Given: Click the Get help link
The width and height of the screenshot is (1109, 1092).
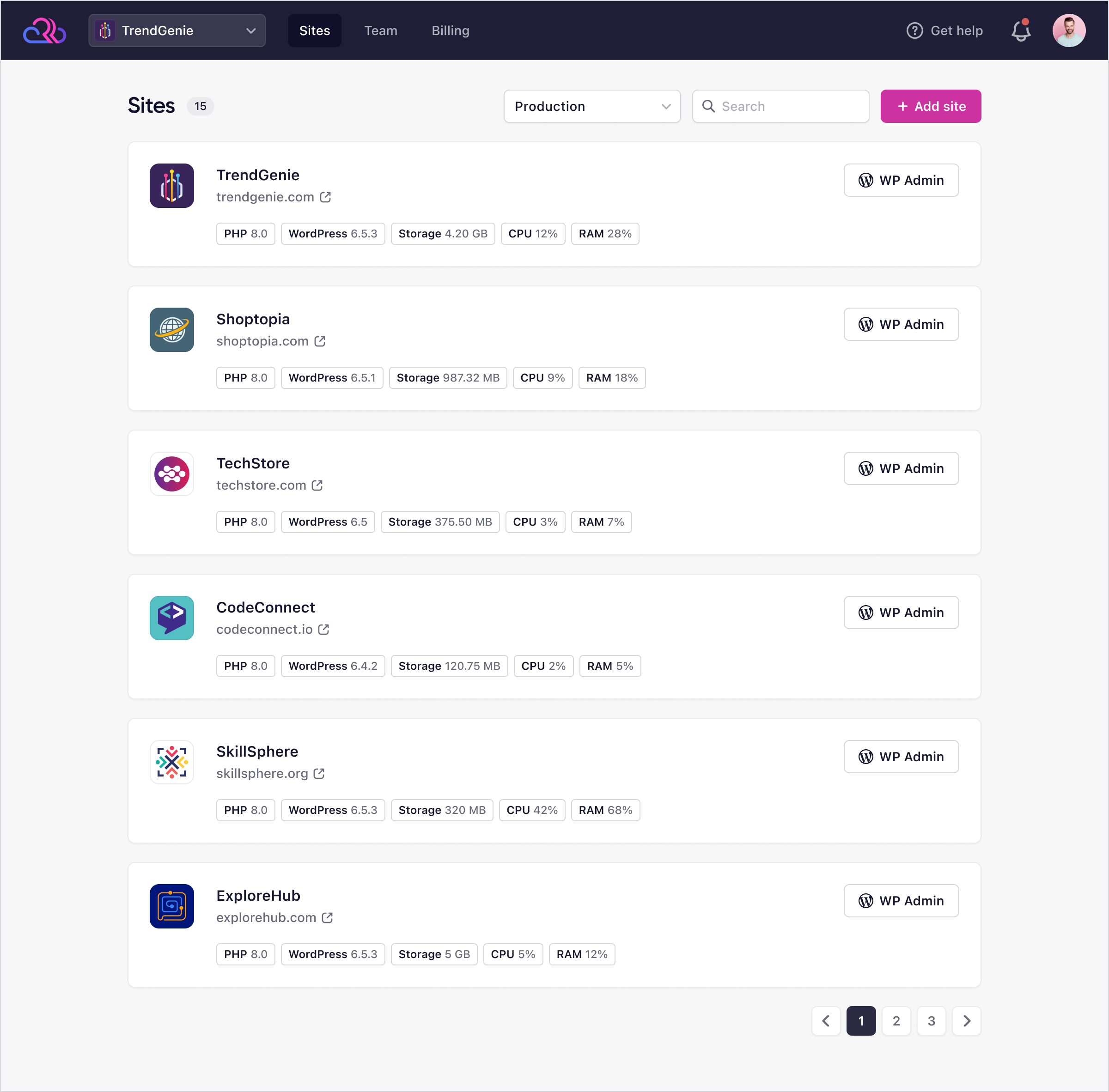Looking at the screenshot, I should tap(944, 30).
